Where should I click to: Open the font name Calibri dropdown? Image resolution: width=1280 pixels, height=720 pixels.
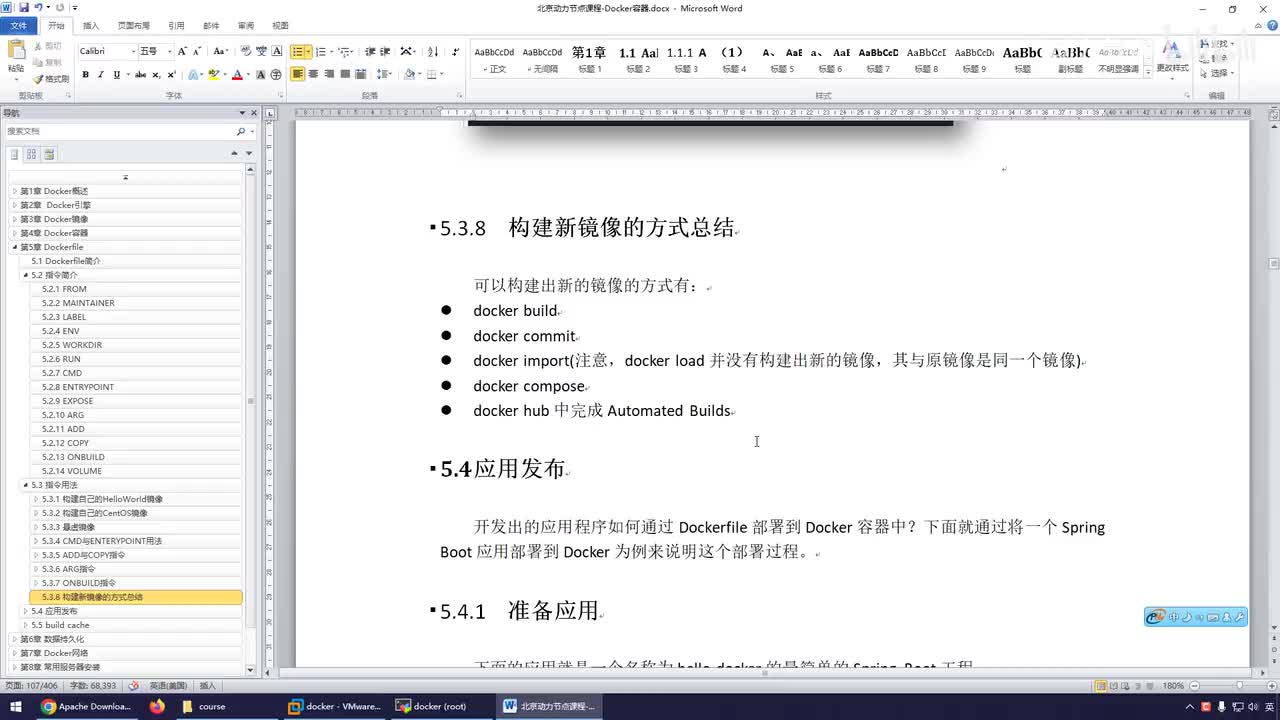[133, 51]
